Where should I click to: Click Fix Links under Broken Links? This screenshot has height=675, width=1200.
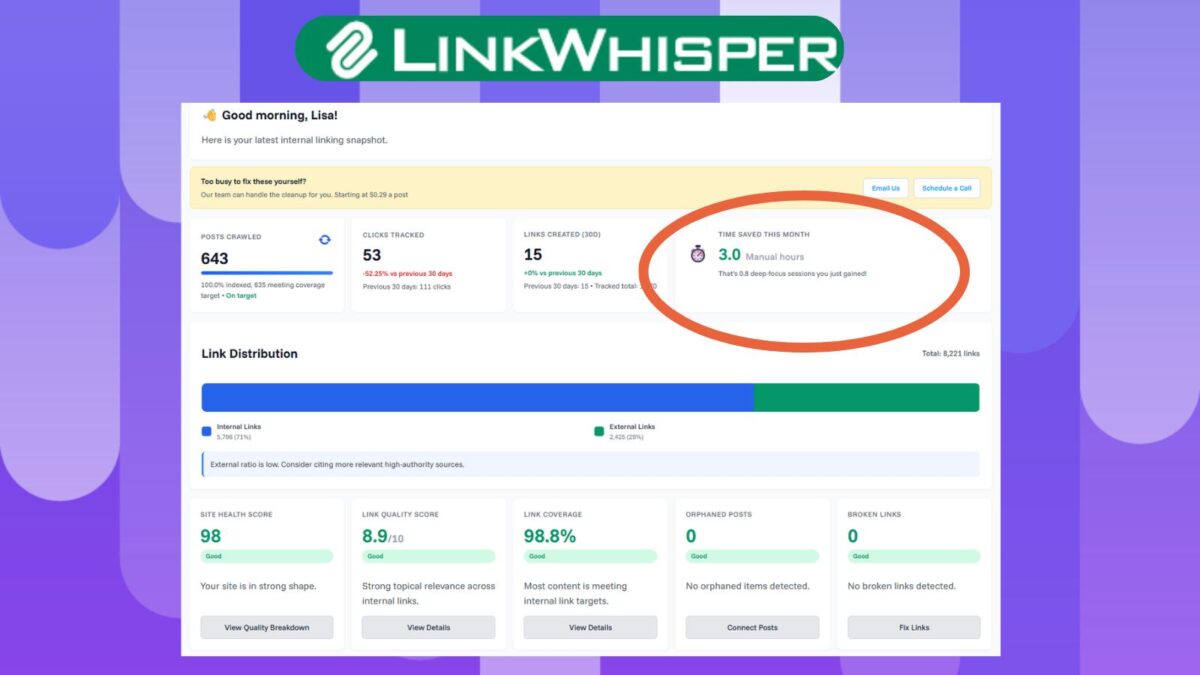913,627
